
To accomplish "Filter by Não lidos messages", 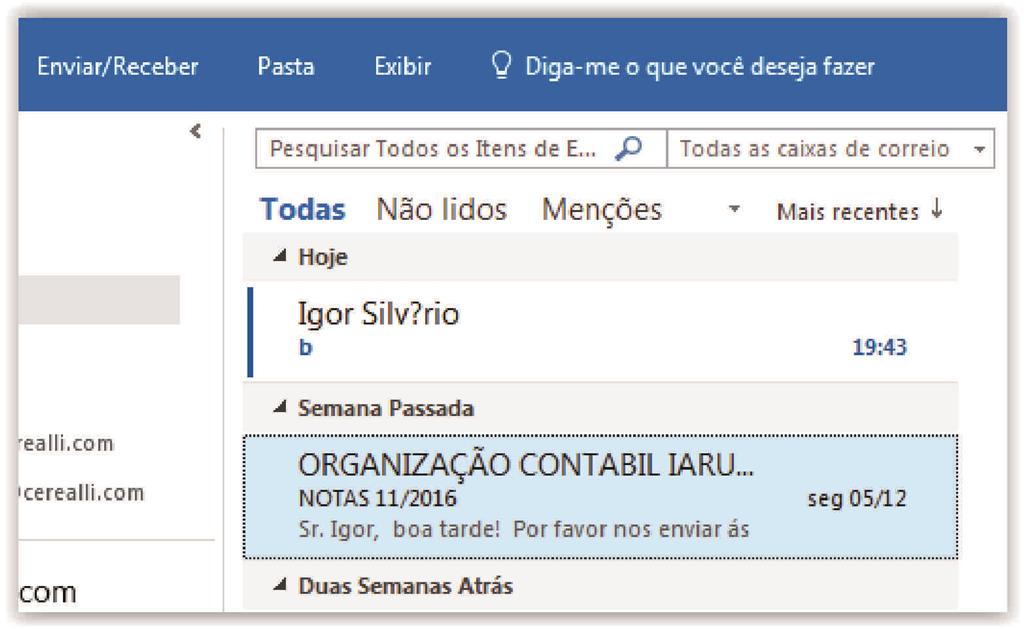I will point(441,210).
